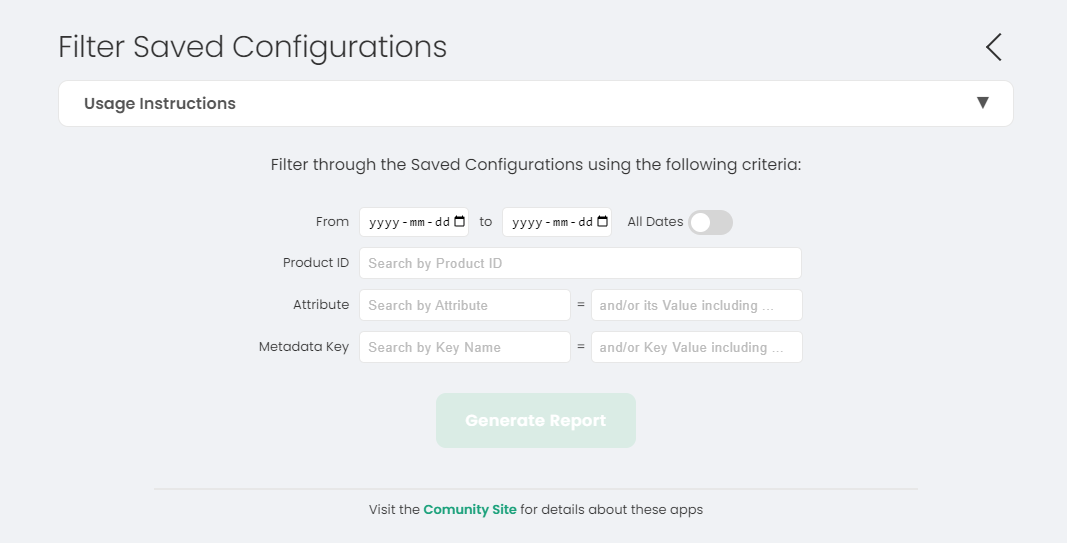Viewport: 1067px width, 543px height.
Task: Click the Product ID label
Action: tap(316, 263)
